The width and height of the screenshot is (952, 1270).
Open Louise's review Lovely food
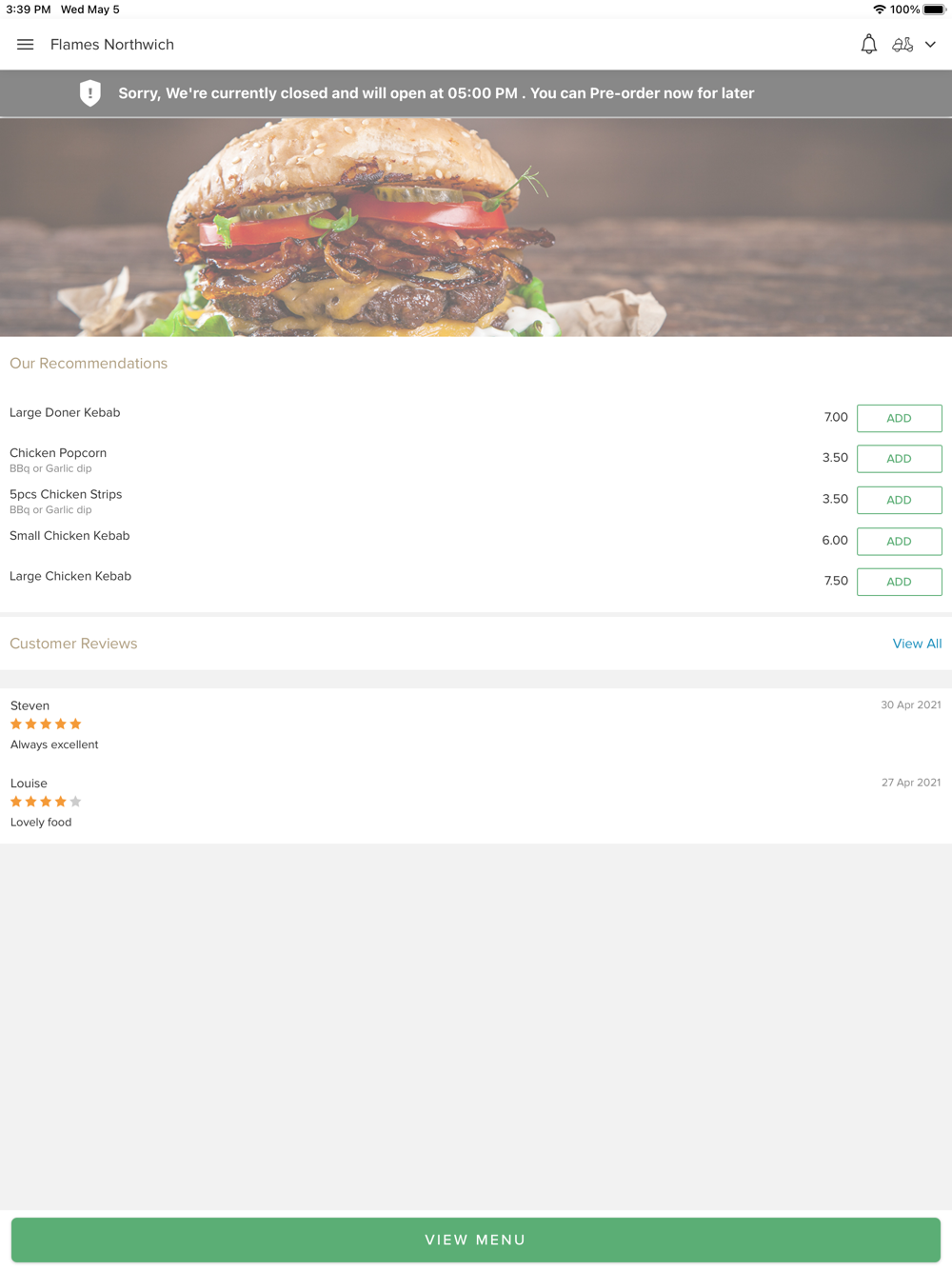pyautogui.click(x=41, y=823)
